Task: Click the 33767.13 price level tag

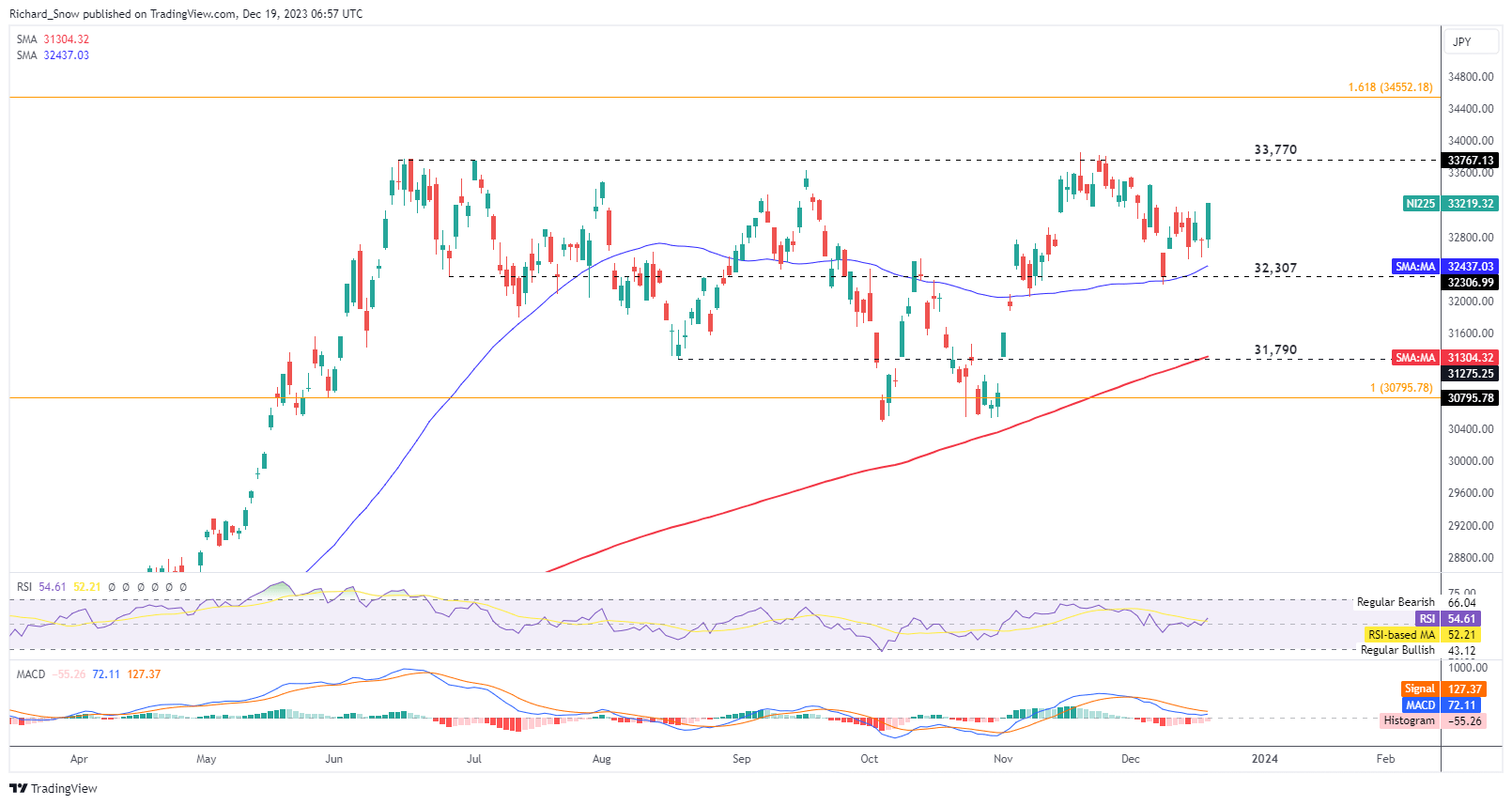Action: tap(1470, 161)
